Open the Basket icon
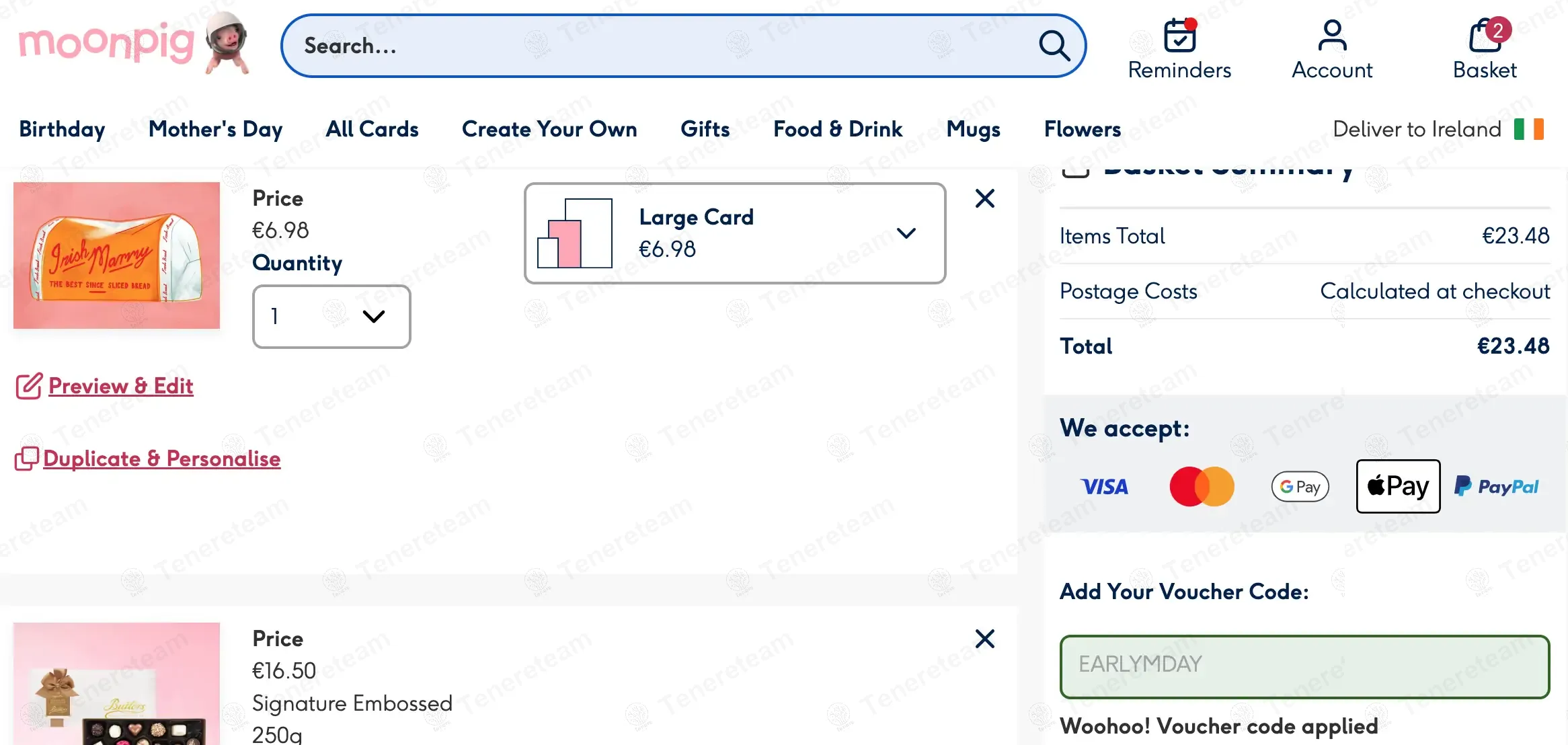This screenshot has height=745, width=1568. tap(1485, 36)
